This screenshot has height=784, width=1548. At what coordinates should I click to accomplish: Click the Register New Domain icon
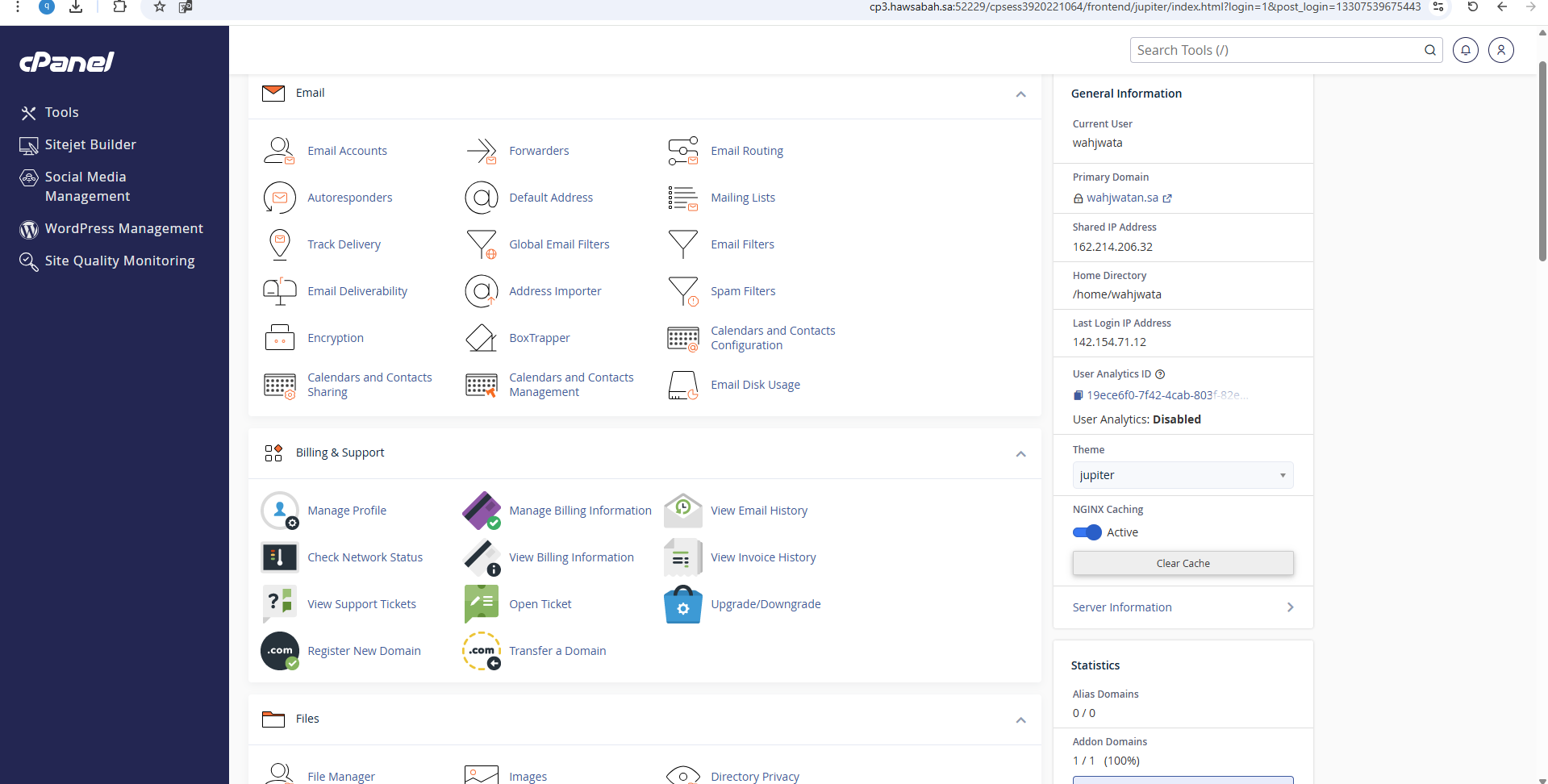[x=279, y=651]
